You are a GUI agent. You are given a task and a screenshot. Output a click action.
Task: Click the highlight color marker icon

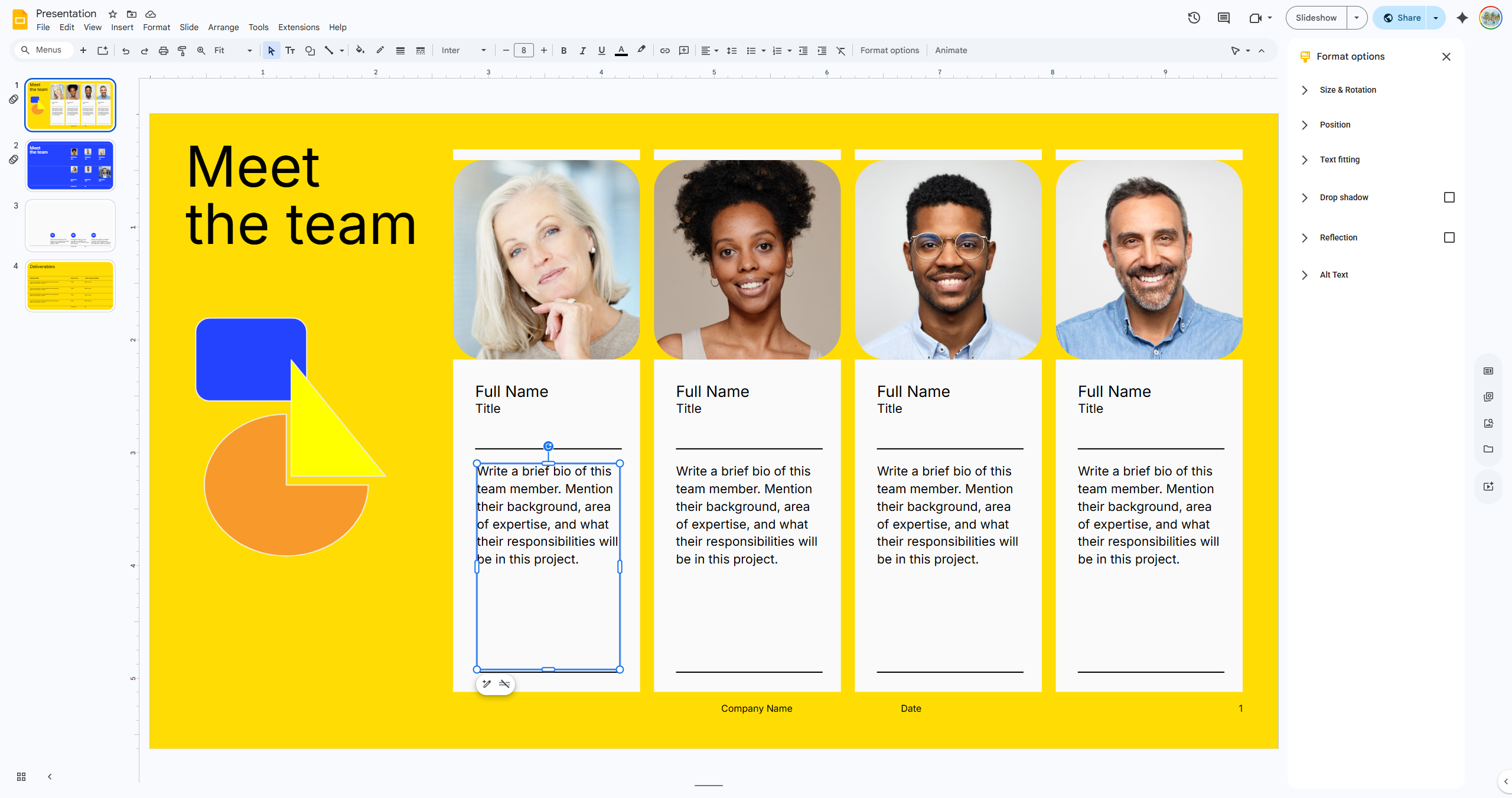641,51
